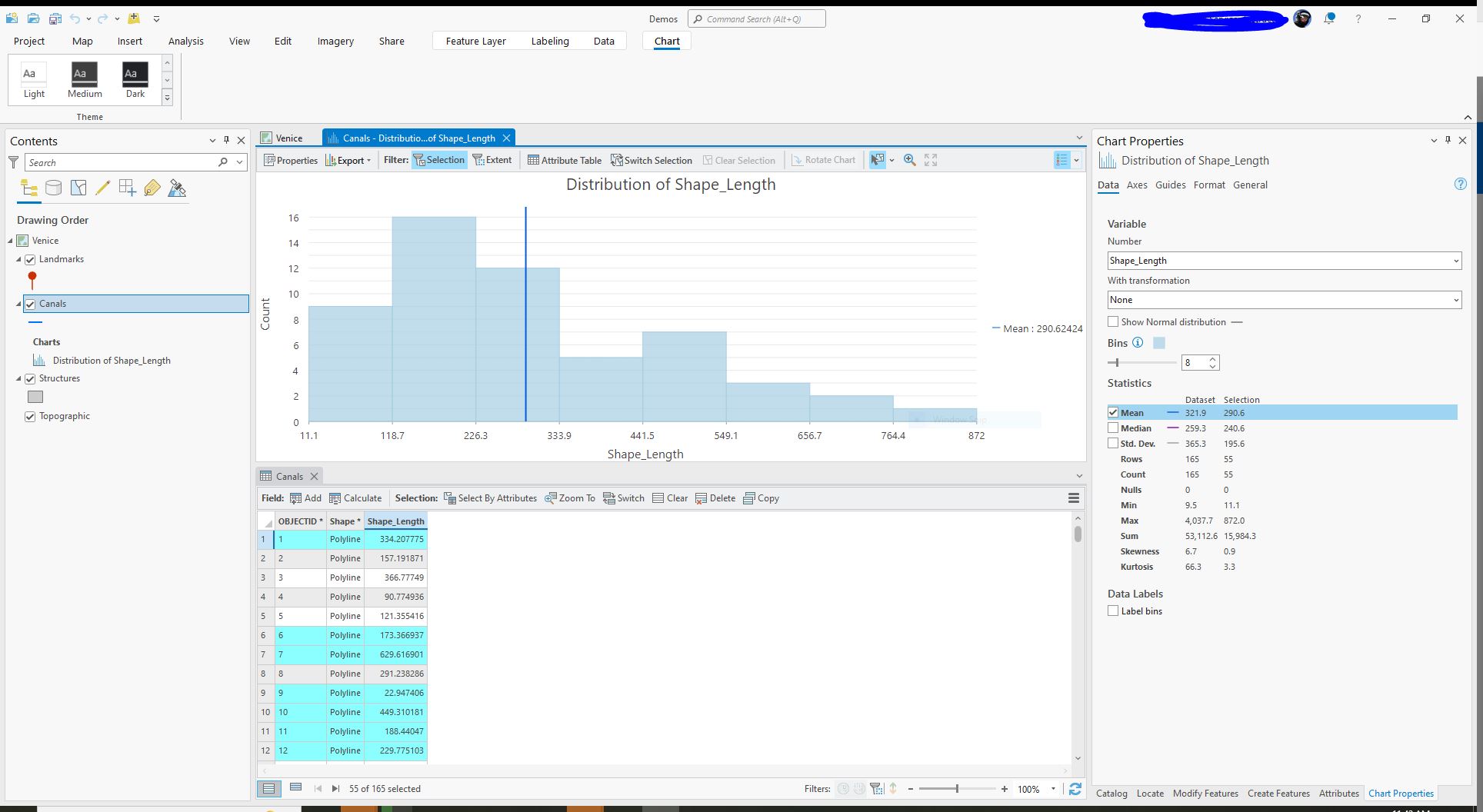
Task: Click the Zoom To icon in the Canals table
Action: [569, 498]
